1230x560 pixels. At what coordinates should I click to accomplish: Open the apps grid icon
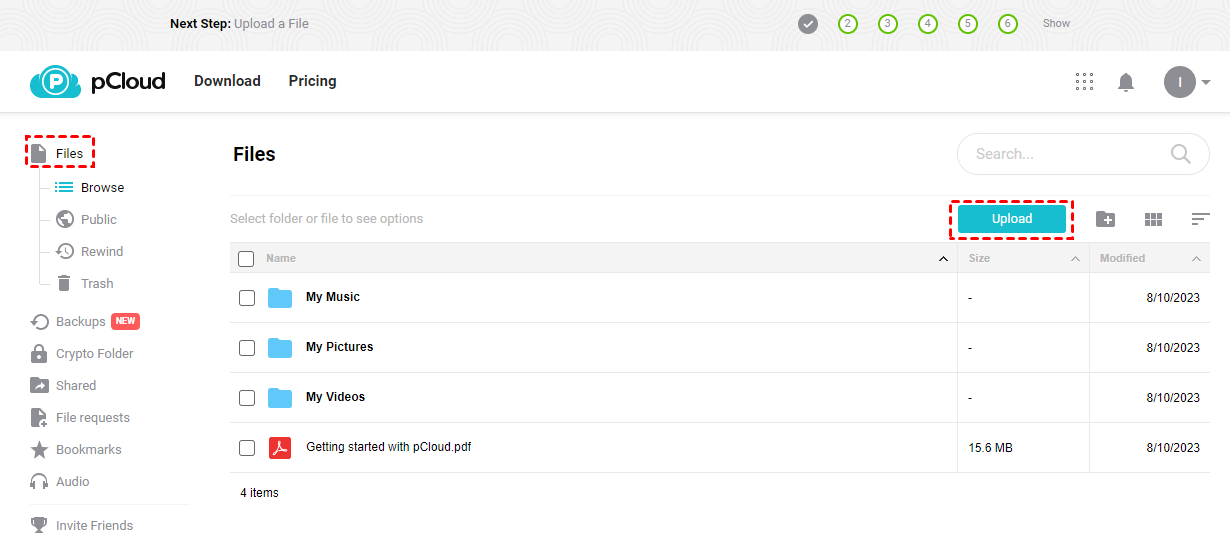point(1084,82)
